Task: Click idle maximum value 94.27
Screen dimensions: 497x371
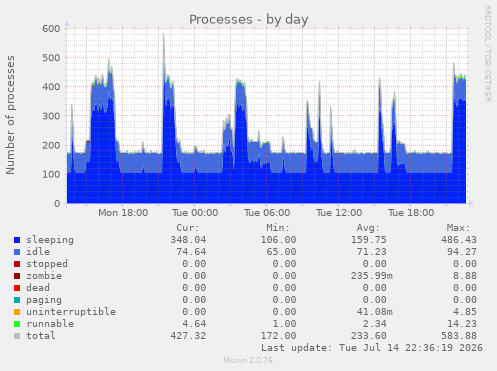Action: [462, 252]
